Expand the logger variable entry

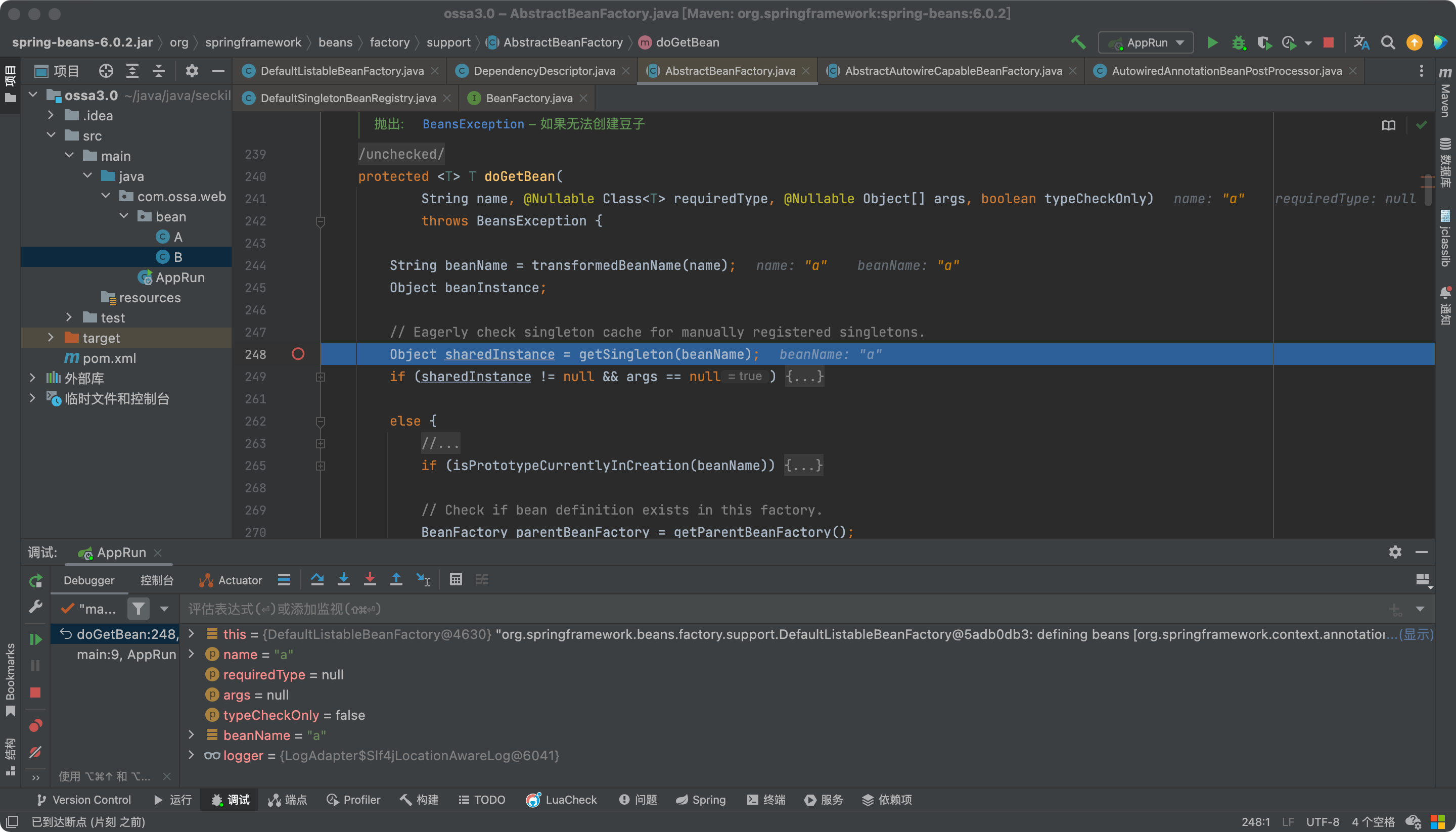[x=191, y=755]
